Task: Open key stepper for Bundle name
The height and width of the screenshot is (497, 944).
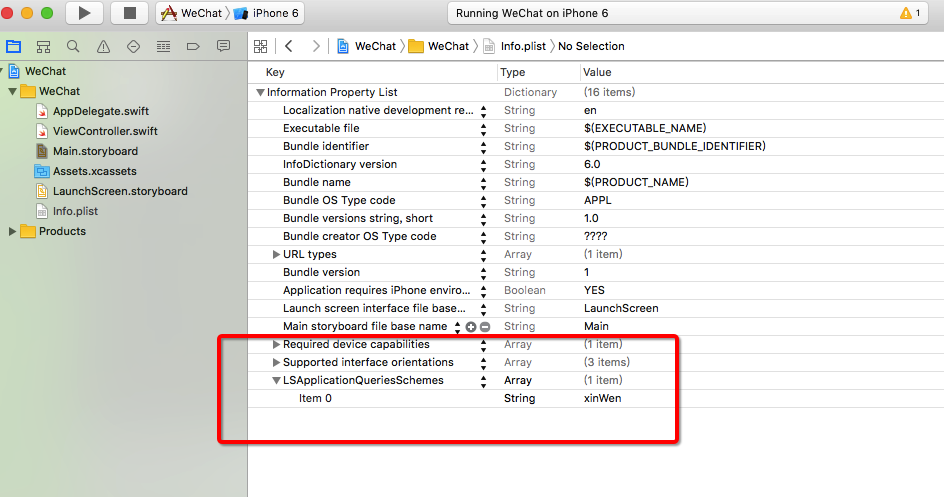Action: [483, 183]
